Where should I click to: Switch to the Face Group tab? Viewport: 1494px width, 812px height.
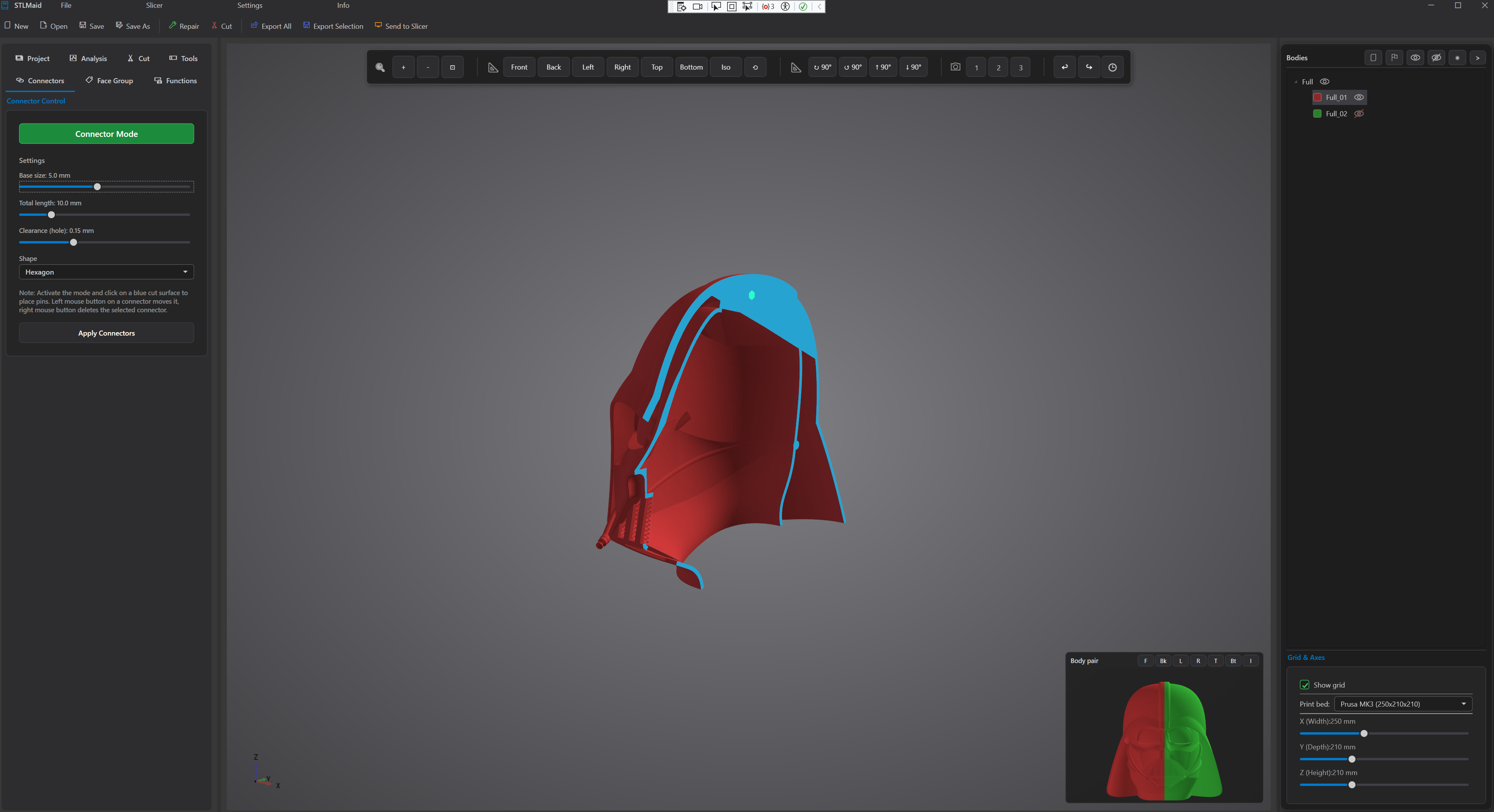click(x=110, y=80)
